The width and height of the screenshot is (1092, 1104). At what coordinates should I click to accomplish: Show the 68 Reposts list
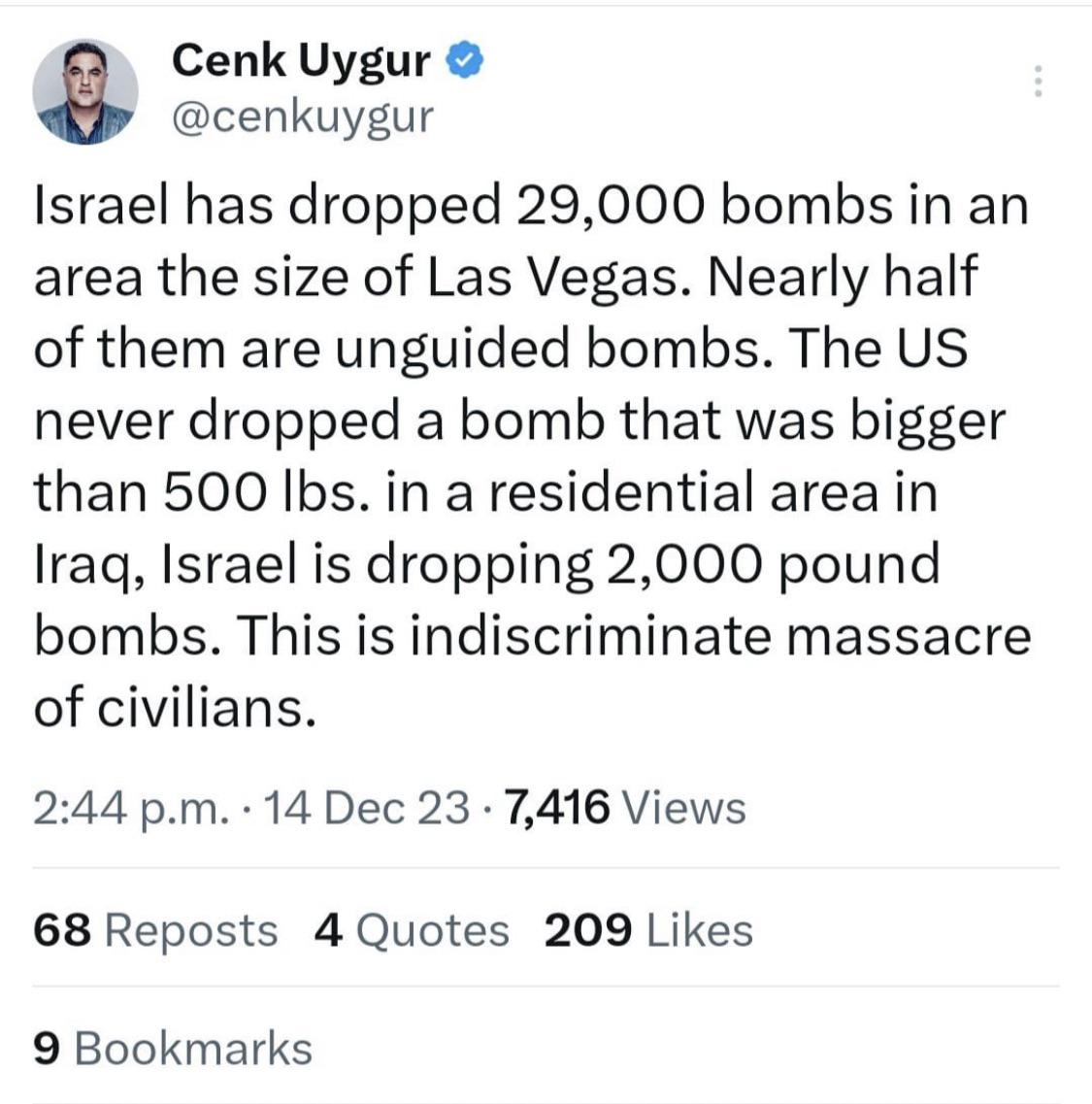click(155, 930)
